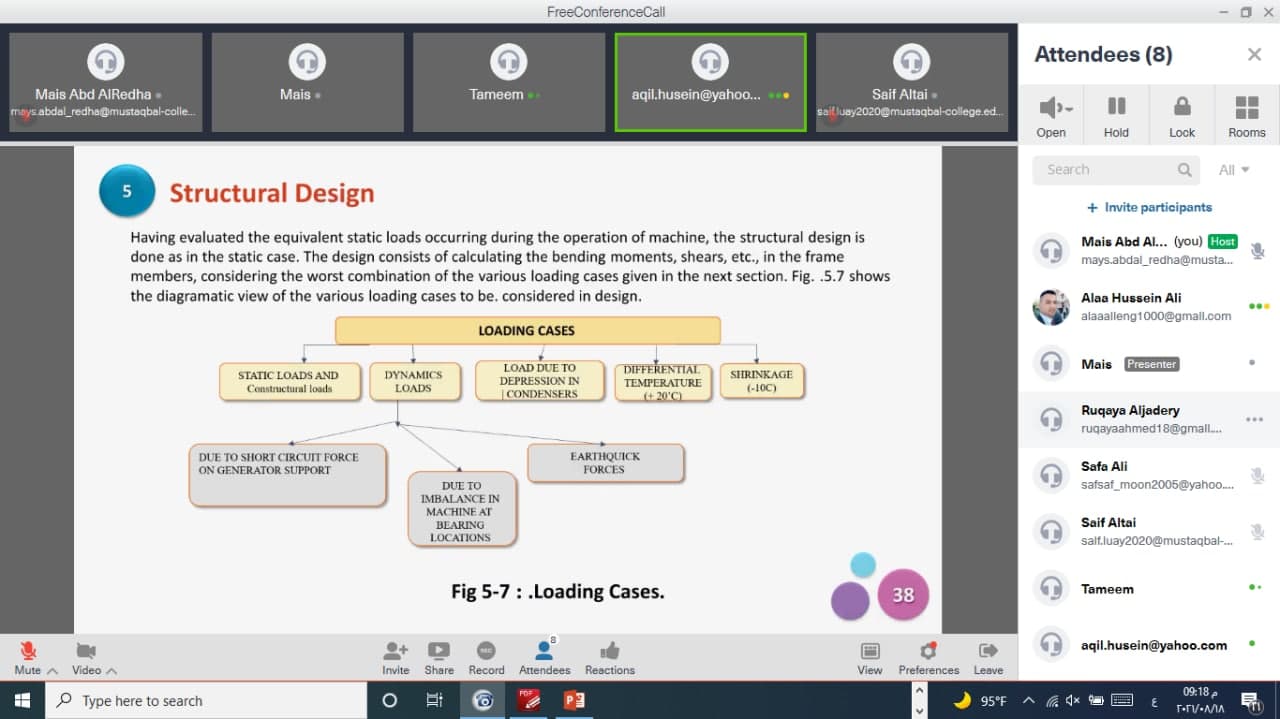
Task: Start screen sharing with Share icon
Action: pos(438,651)
